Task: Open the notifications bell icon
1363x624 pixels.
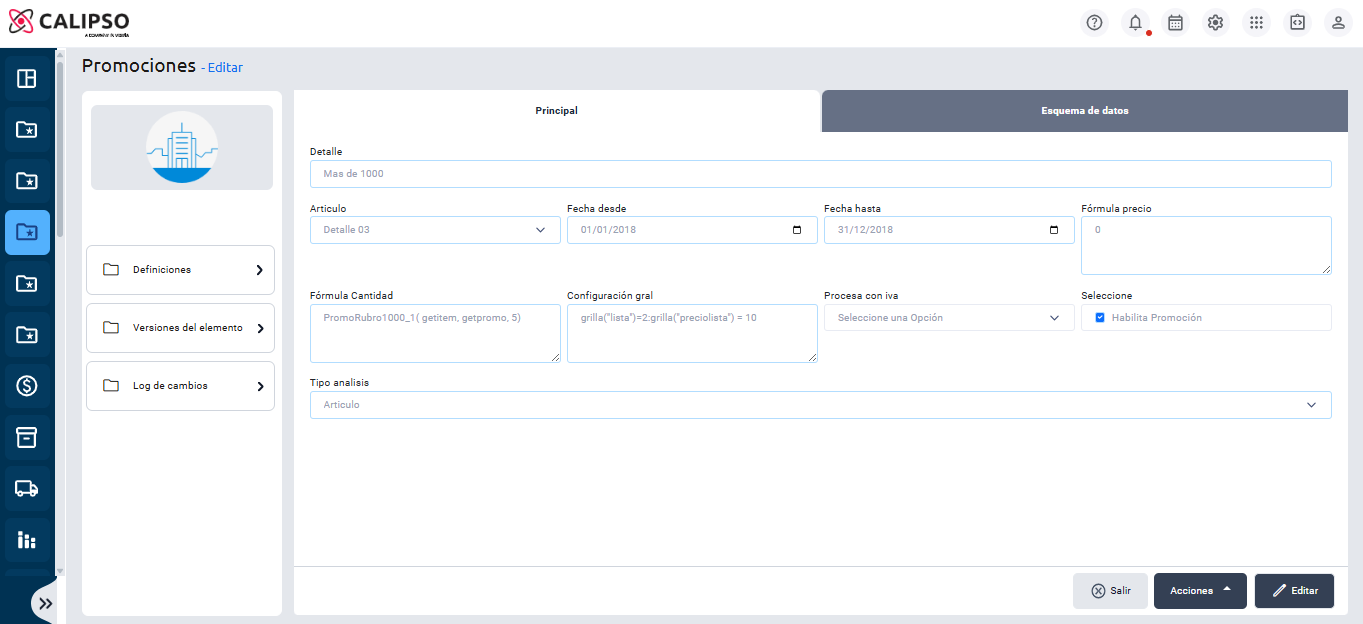Action: tap(1135, 22)
